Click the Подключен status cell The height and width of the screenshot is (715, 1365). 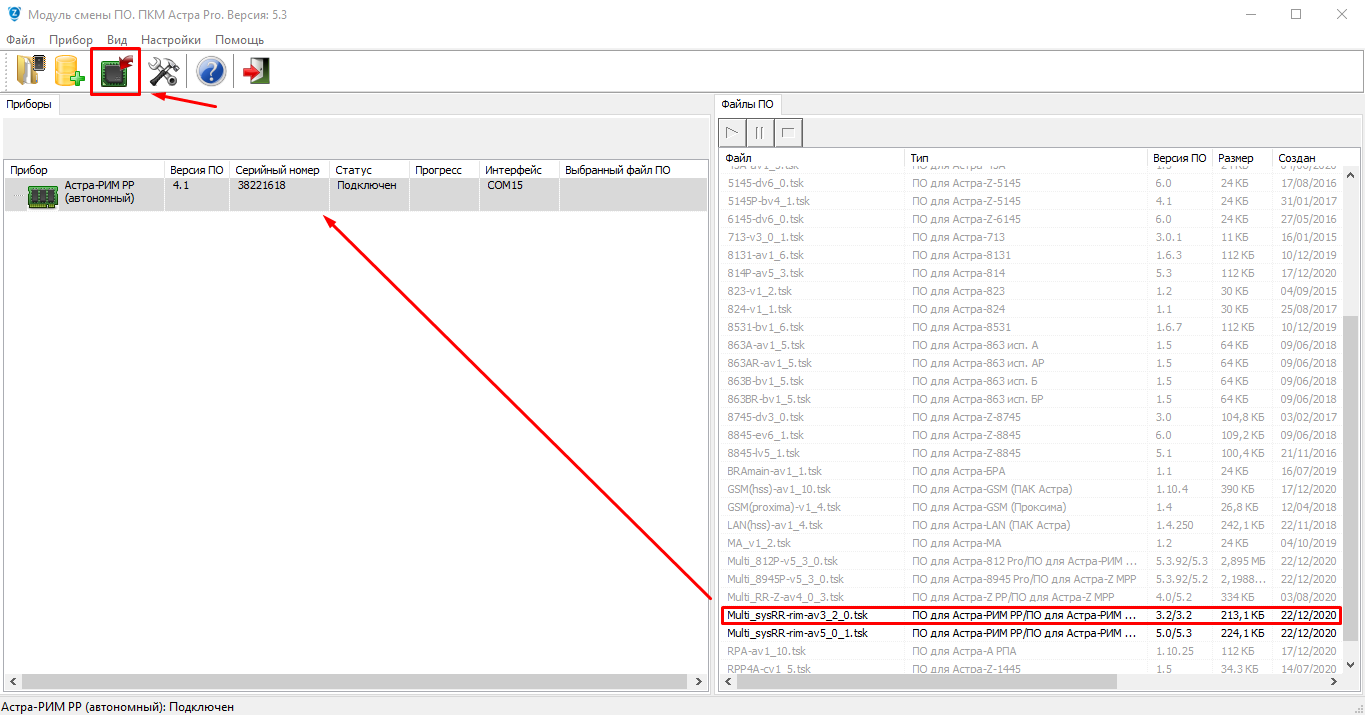(x=369, y=195)
